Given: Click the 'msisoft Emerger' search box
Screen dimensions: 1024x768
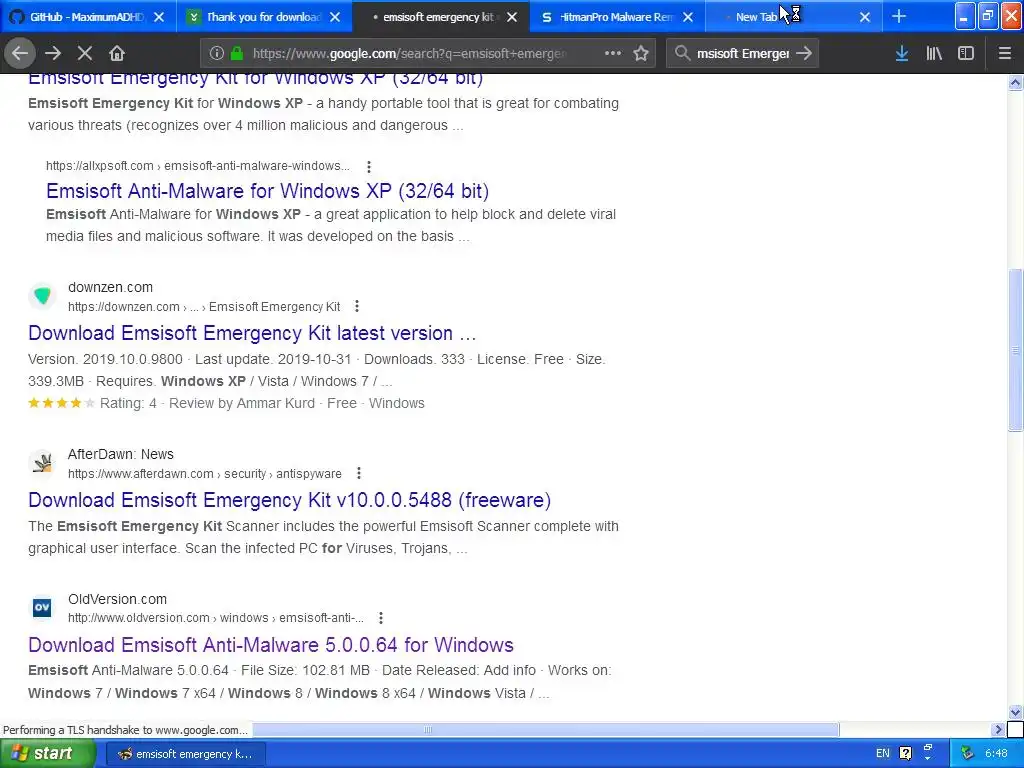Looking at the screenshot, I should click(743, 54).
